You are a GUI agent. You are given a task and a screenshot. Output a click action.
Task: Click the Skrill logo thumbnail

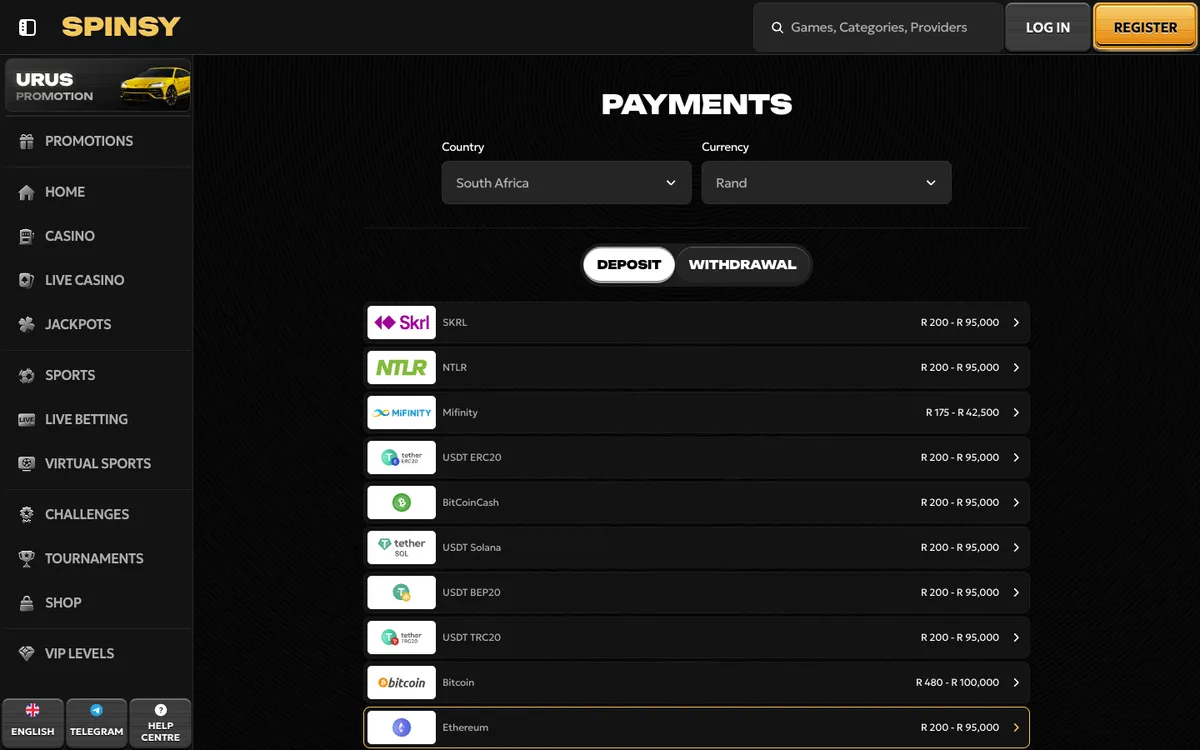pyautogui.click(x=401, y=323)
